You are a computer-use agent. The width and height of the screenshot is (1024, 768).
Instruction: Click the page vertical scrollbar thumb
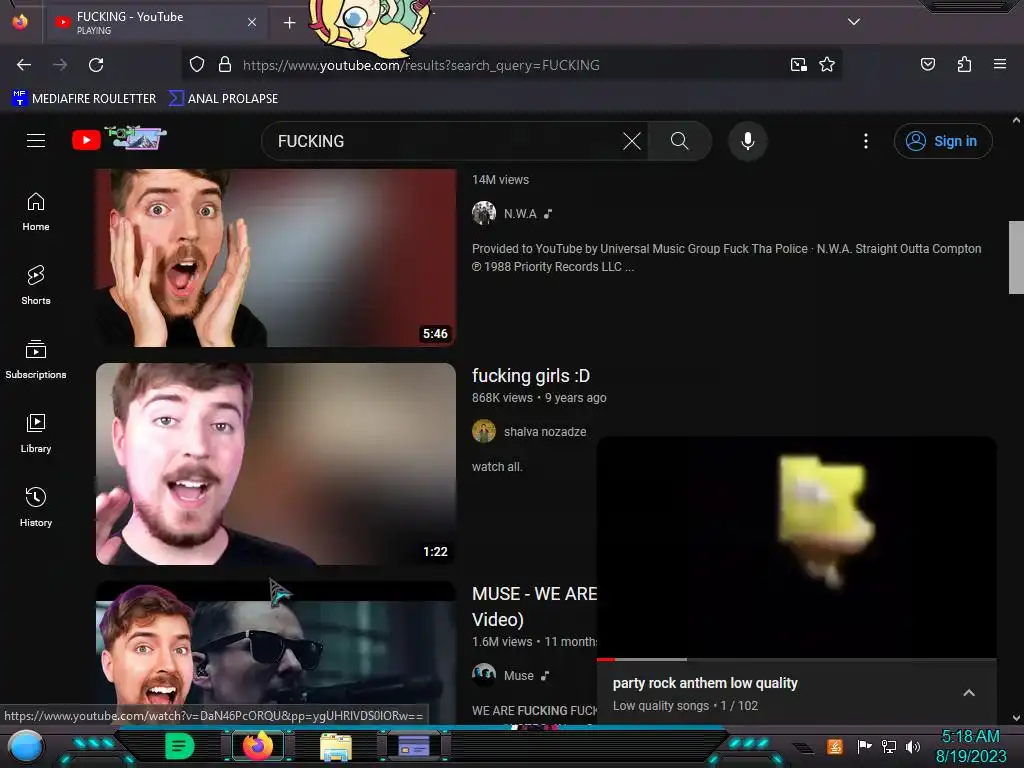(1016, 257)
